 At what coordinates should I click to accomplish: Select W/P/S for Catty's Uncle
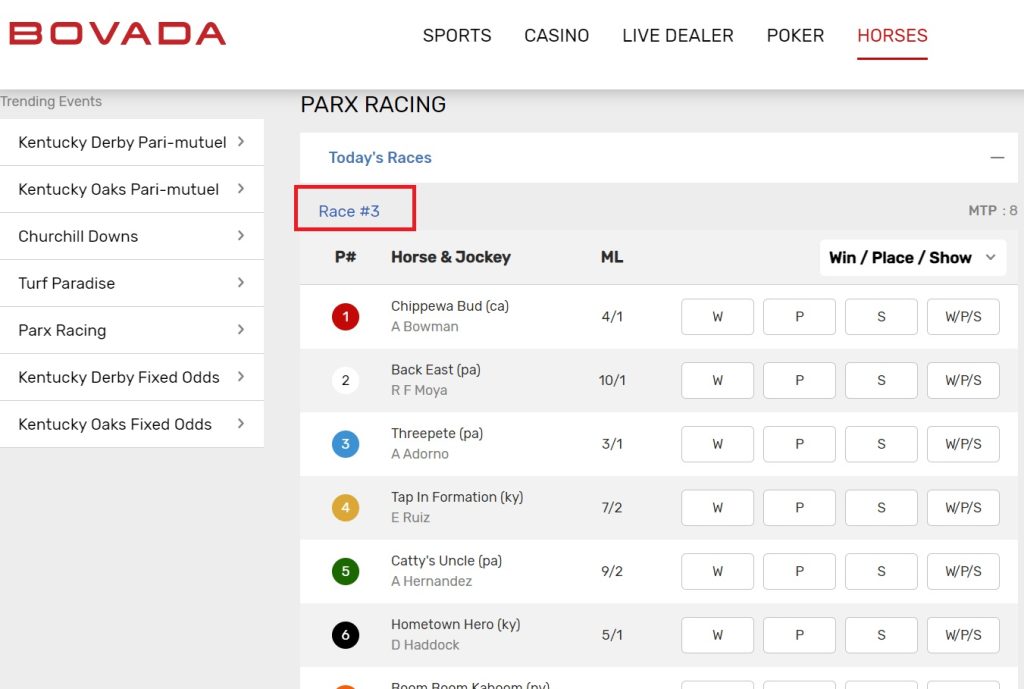[x=963, y=571]
